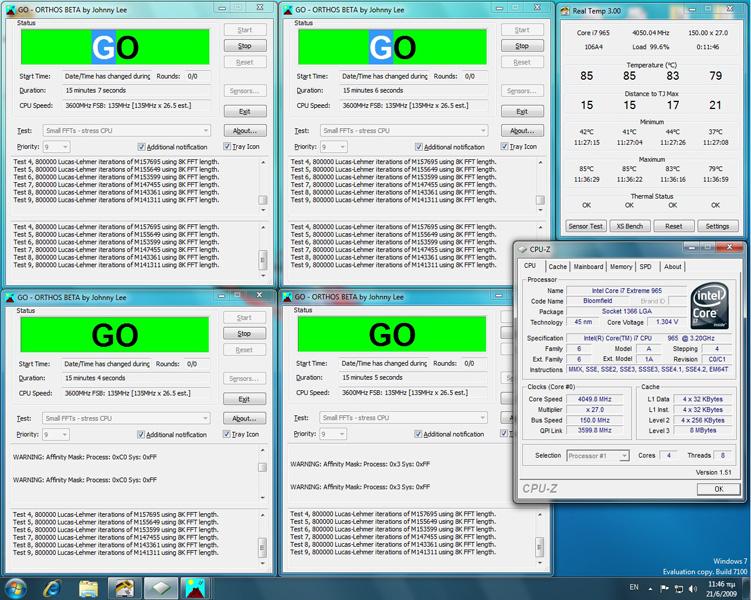Select the CPU tab in CPU-Z

(x=531, y=266)
